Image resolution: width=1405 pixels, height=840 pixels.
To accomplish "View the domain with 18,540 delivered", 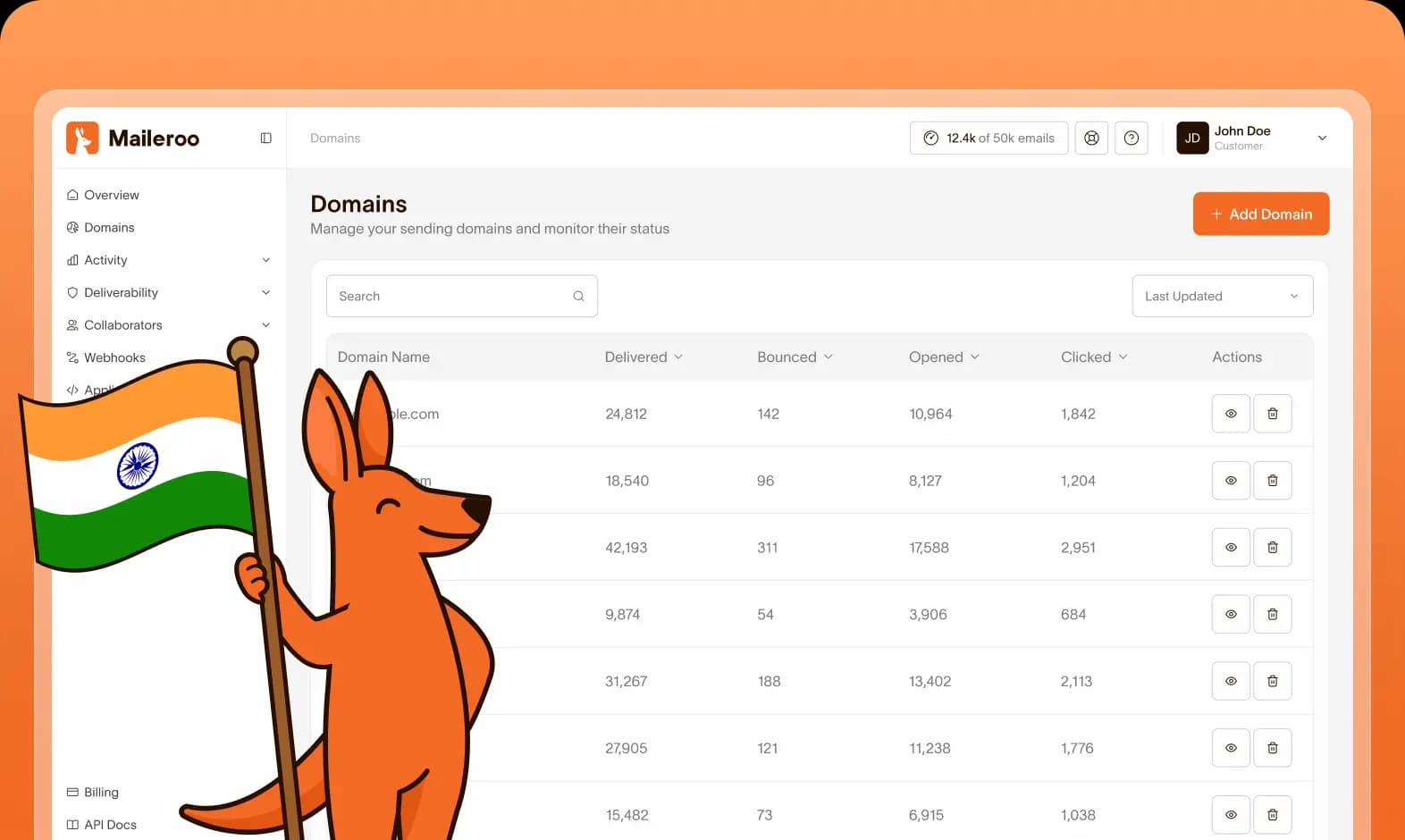I will coord(1231,481).
